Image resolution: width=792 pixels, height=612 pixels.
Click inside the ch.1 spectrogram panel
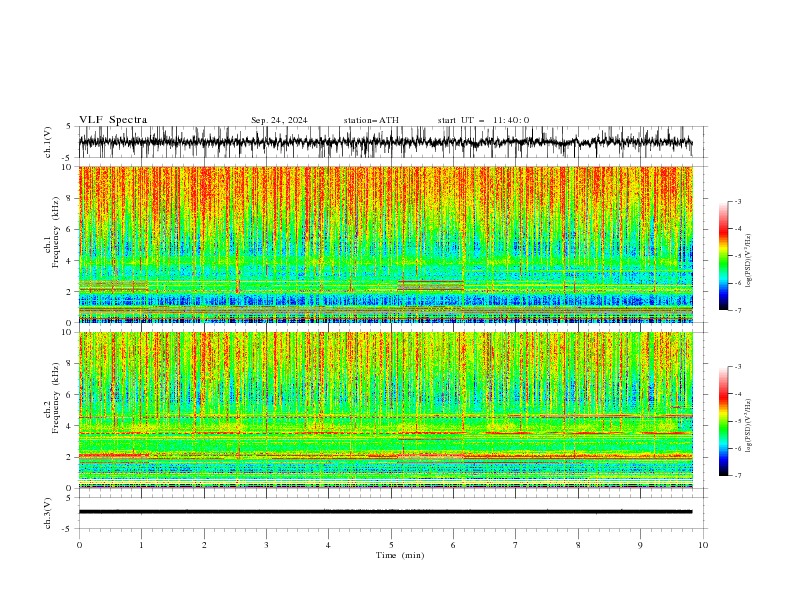tap(385, 244)
